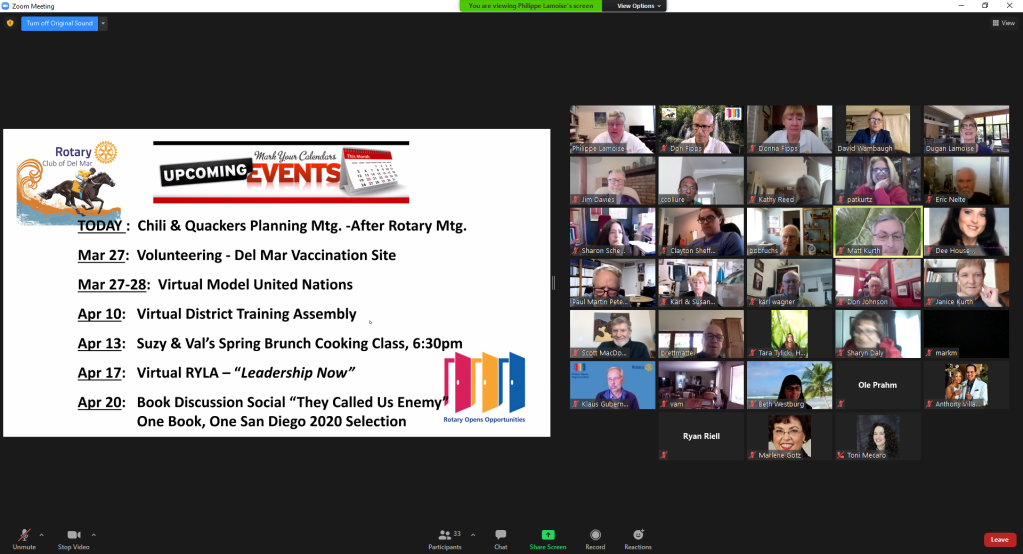This screenshot has width=1023, height=554.
Task: Select Matt Kurth's highlighted video tile
Action: coord(877,231)
